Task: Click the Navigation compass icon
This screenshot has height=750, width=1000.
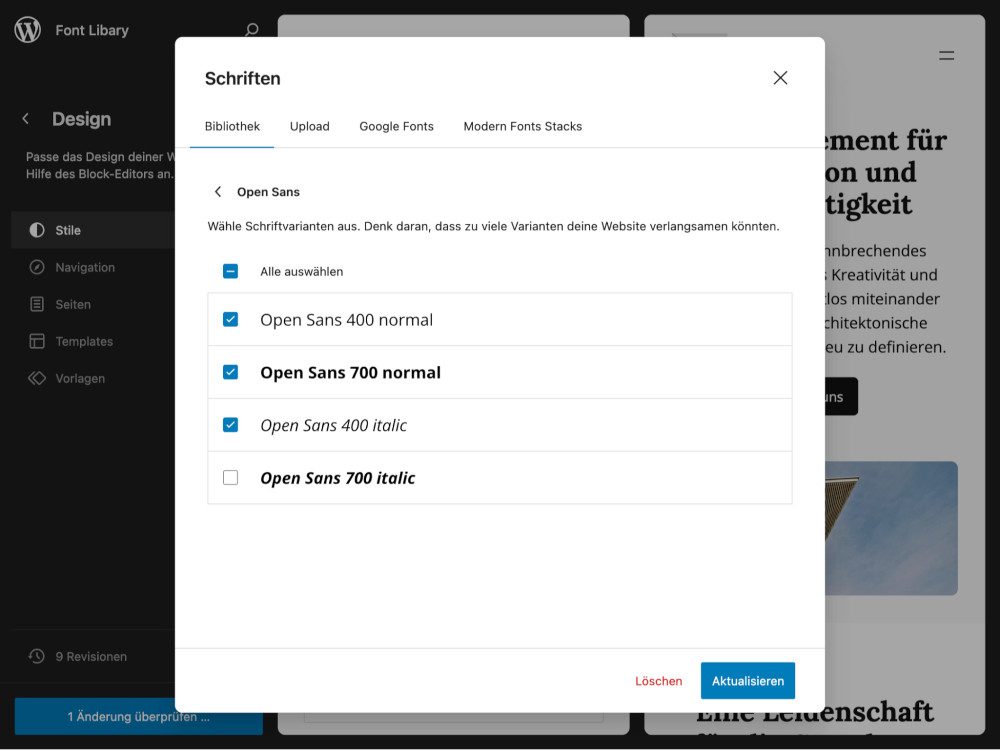Action: point(37,267)
